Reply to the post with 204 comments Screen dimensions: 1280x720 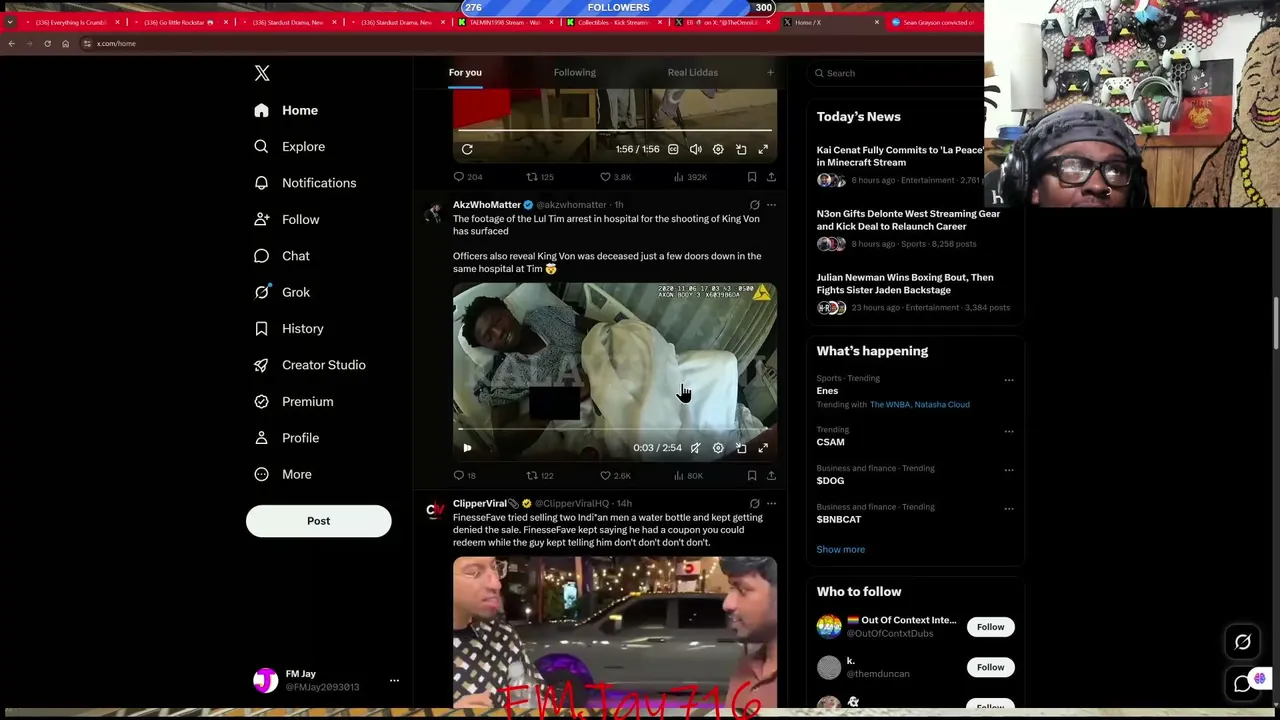pos(467,177)
